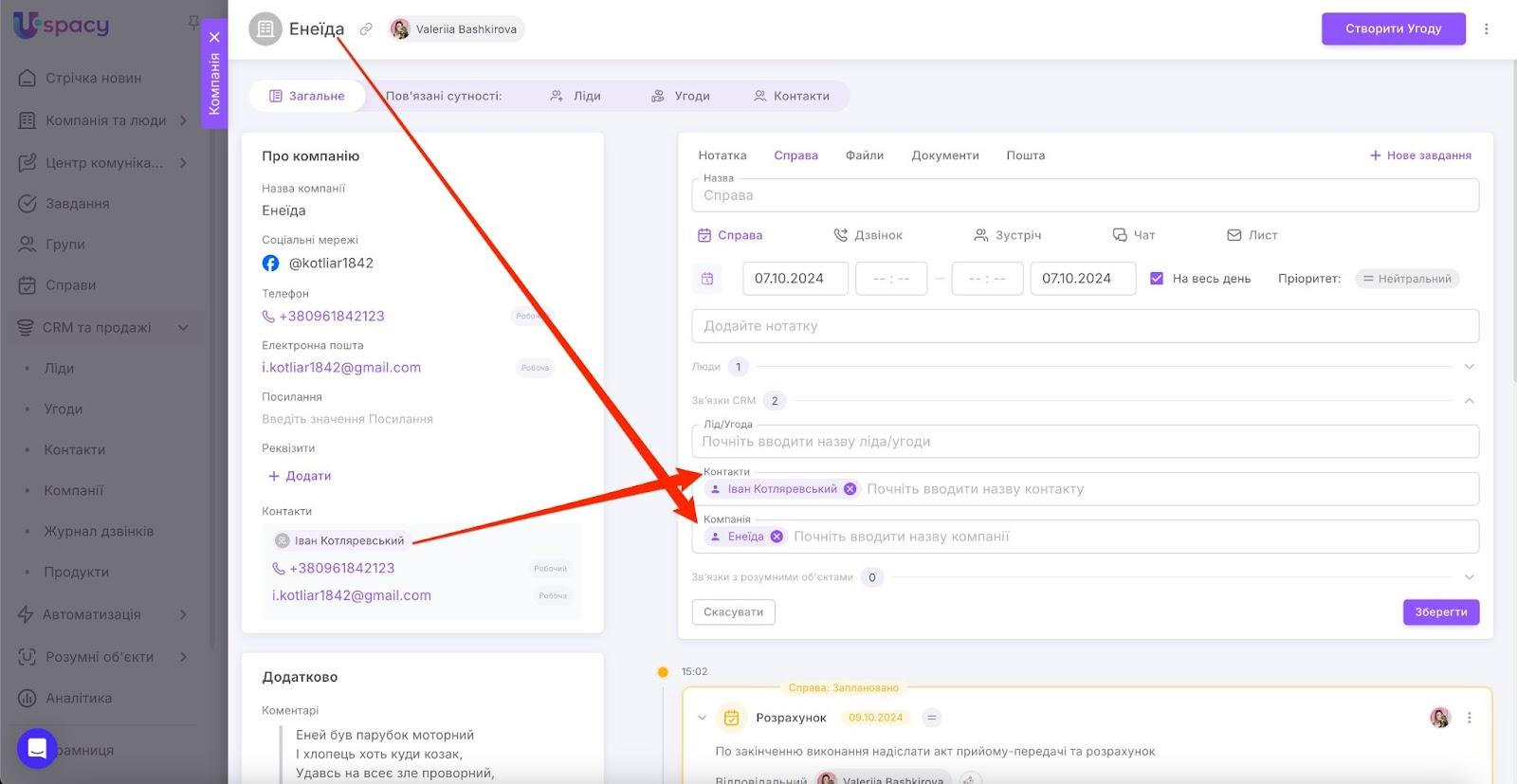
Task: Open Valeriia Bashkirova owner chip
Action: [x=456, y=29]
